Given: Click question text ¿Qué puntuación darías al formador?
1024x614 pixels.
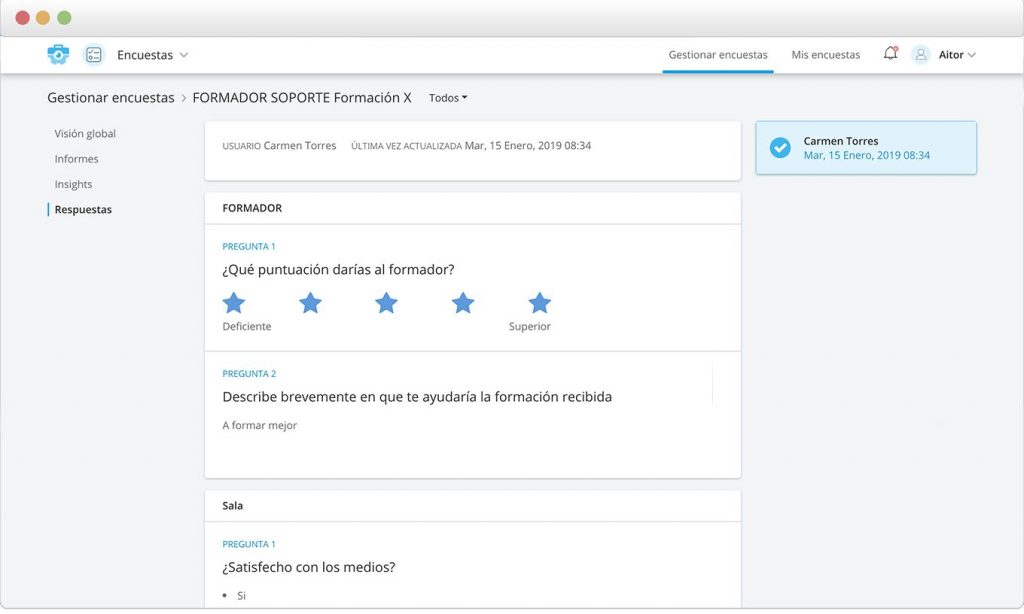Looking at the screenshot, I should click(x=338, y=270).
